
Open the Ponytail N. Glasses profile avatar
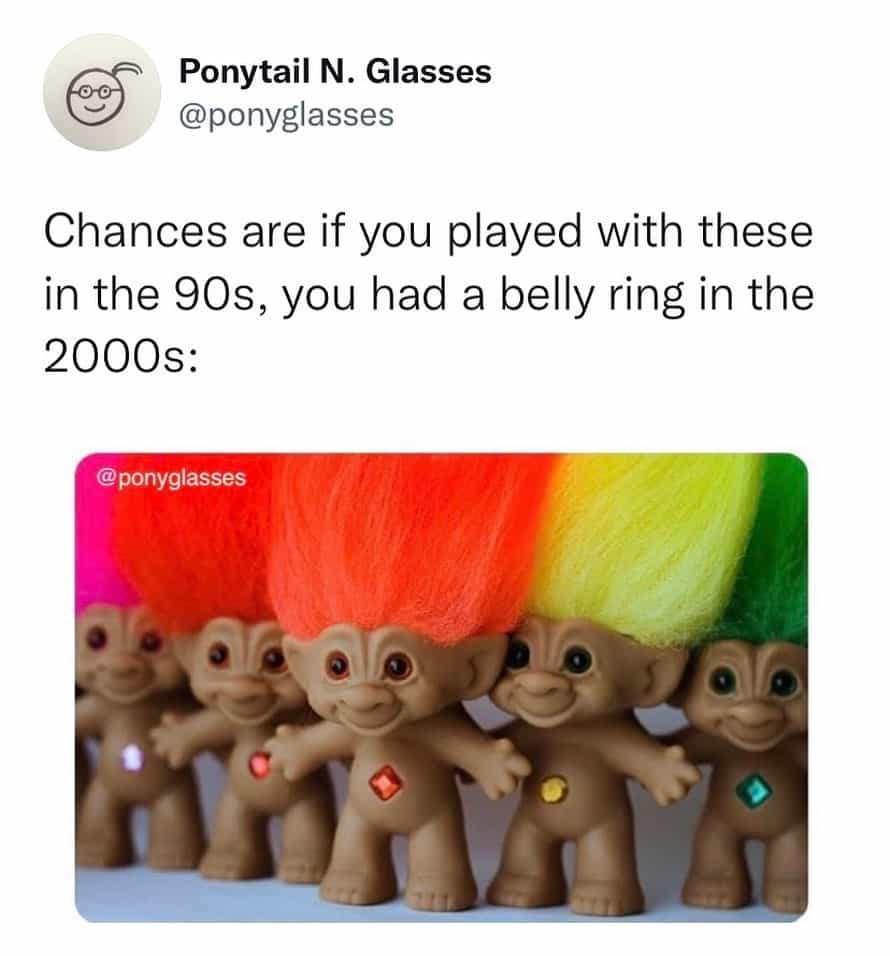[102, 92]
